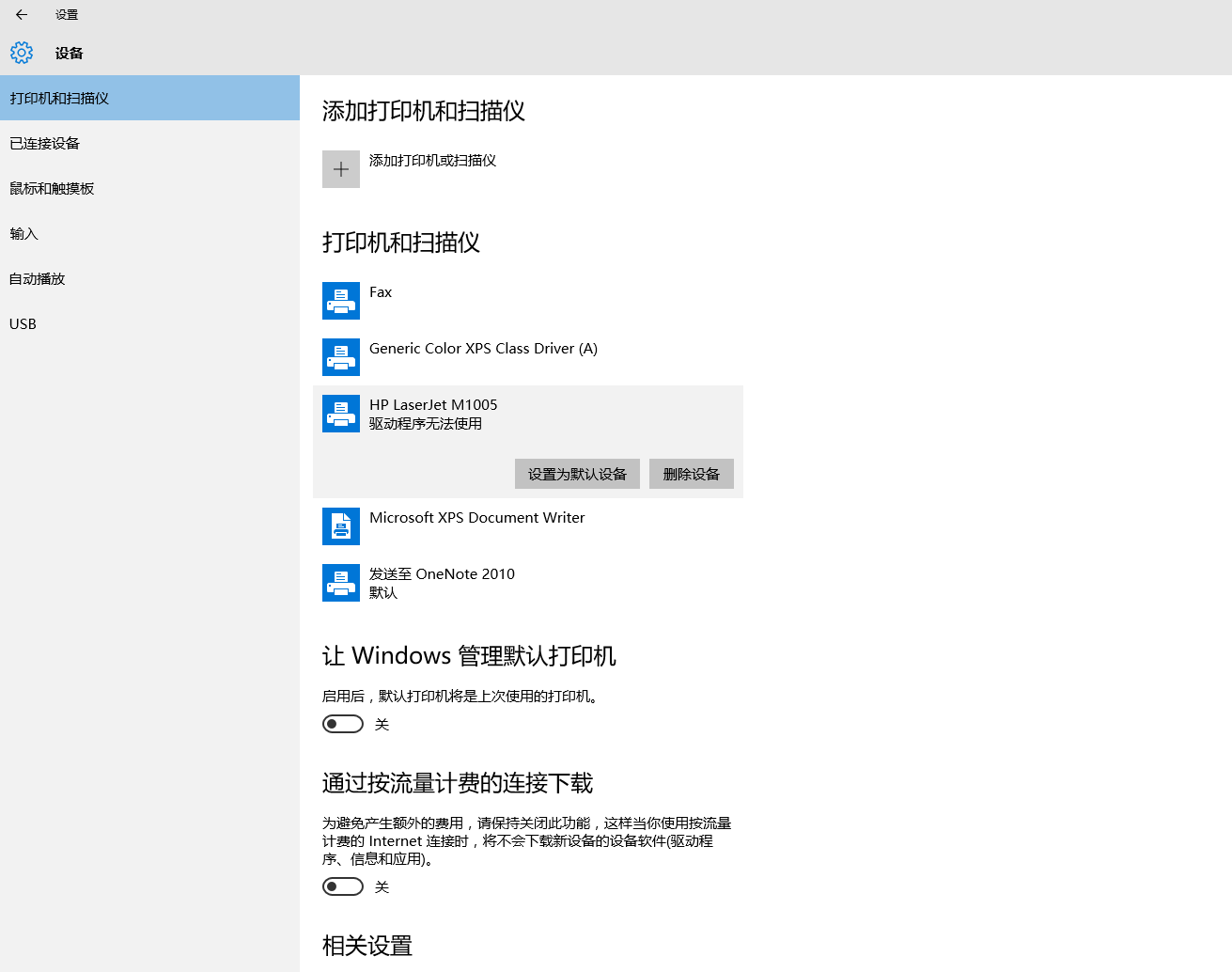Toggle 让 Windows 管理默认打印机 switch
This screenshot has height=972, width=1232.
point(343,724)
